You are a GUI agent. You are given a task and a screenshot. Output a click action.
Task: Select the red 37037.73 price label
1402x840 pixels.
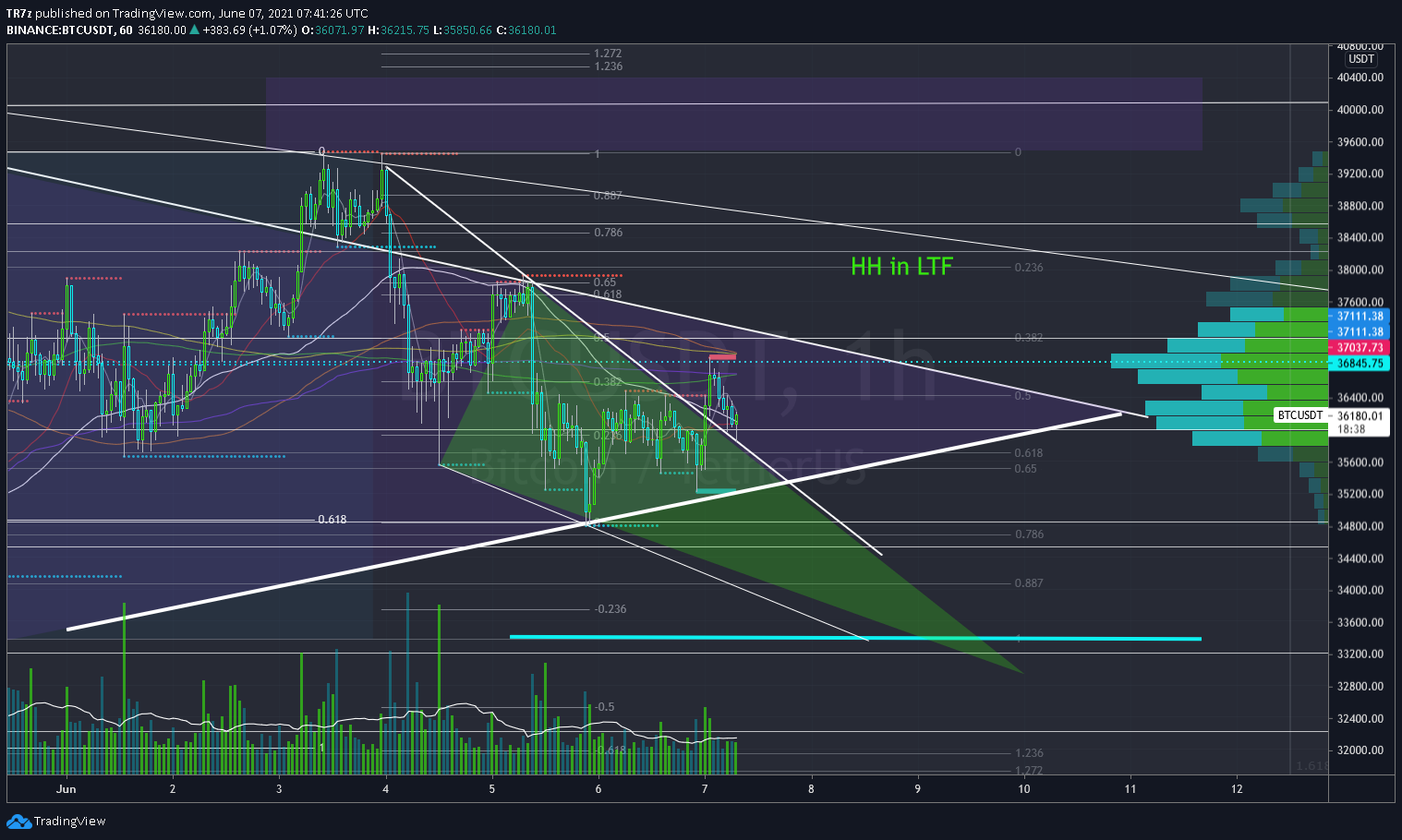pos(1360,347)
